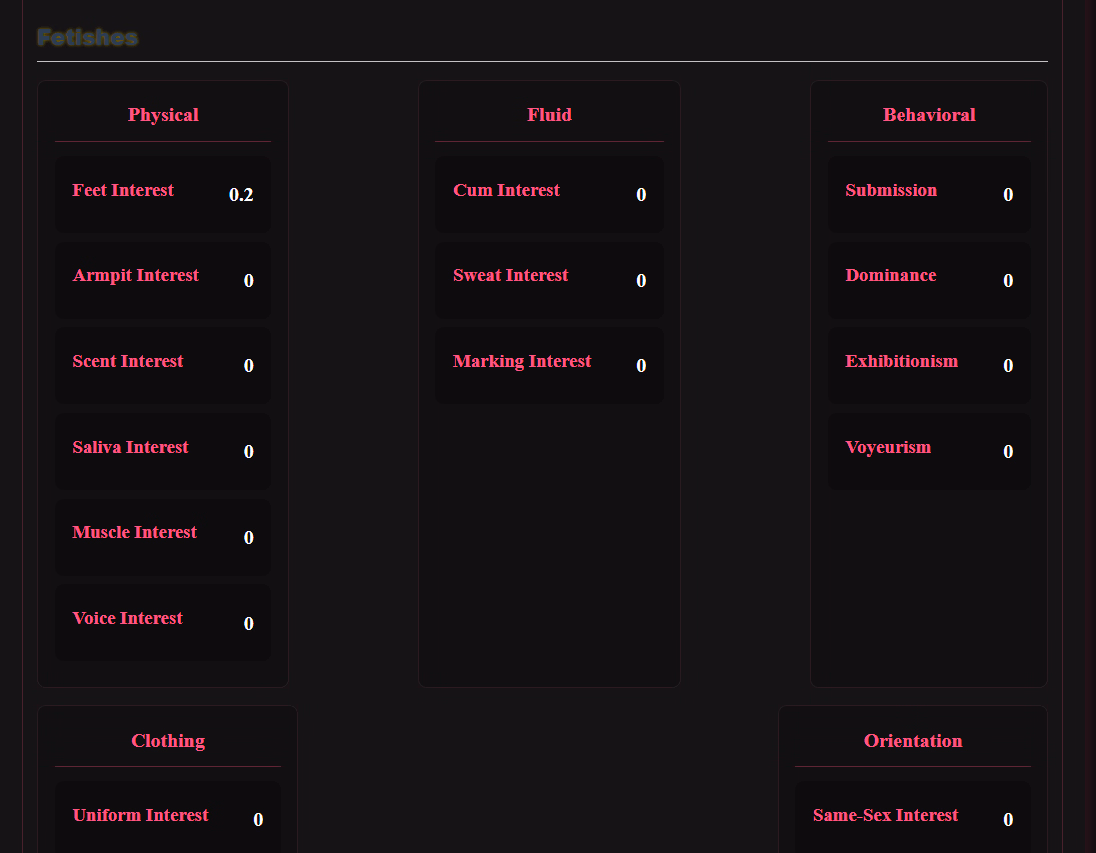
Task: Select the Armpit Interest row
Action: pos(163,280)
